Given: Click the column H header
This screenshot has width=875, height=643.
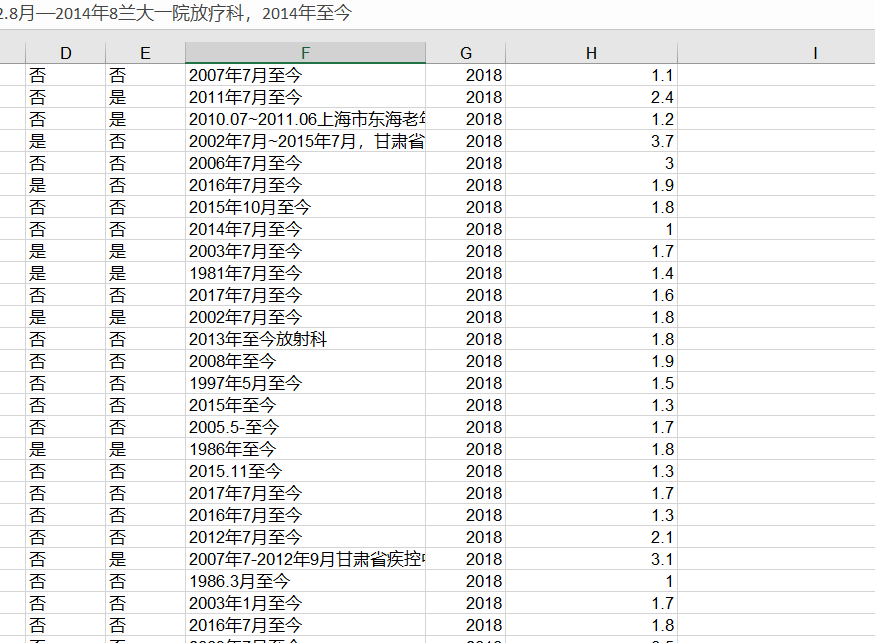Looking at the screenshot, I should 591,53.
